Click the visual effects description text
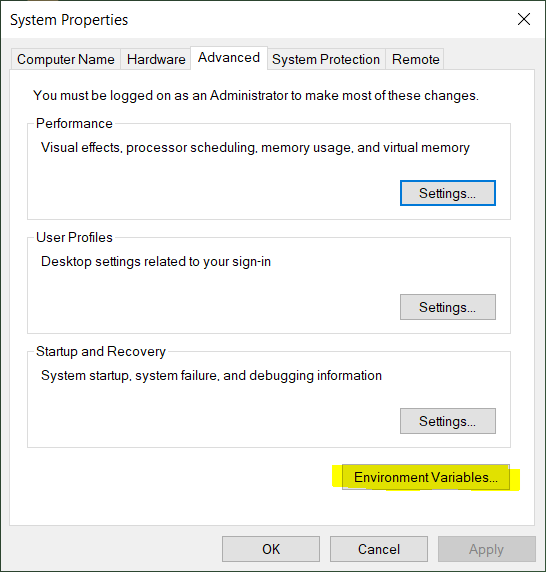Image resolution: width=546 pixels, height=572 pixels. pos(255,148)
